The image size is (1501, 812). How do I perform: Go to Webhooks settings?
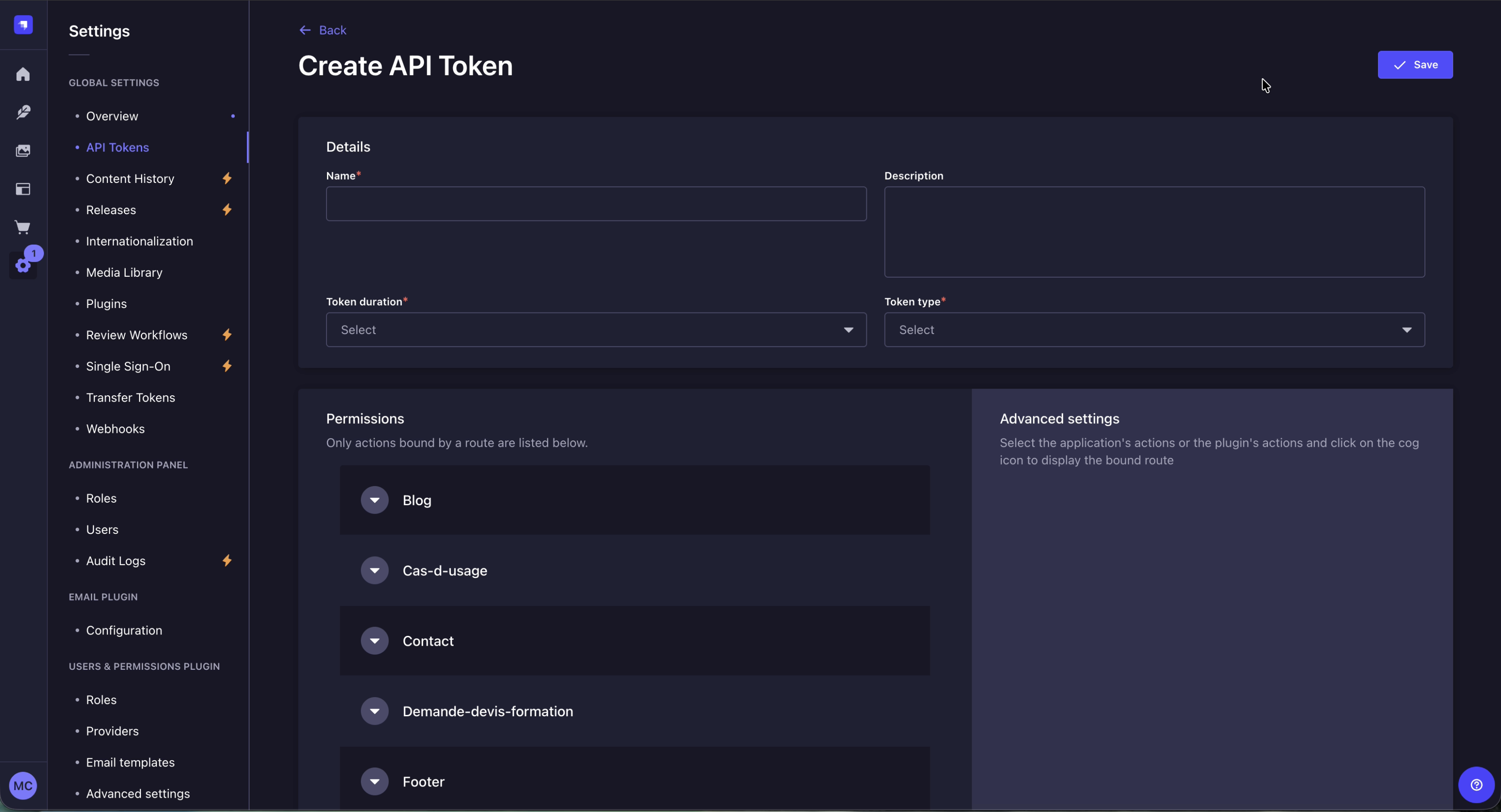115,429
